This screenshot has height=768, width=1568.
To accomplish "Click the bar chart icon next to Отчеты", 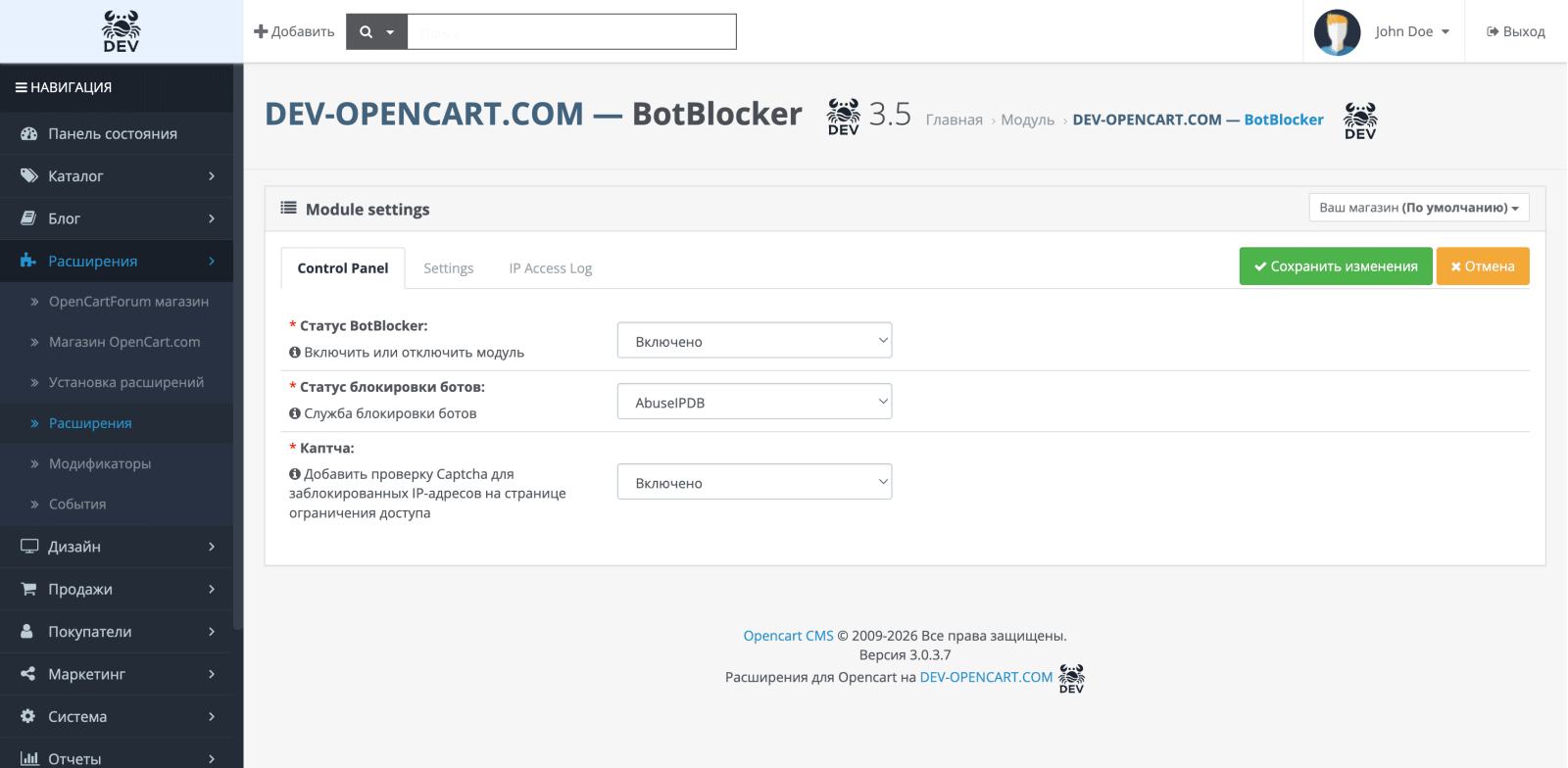I will (29, 758).
